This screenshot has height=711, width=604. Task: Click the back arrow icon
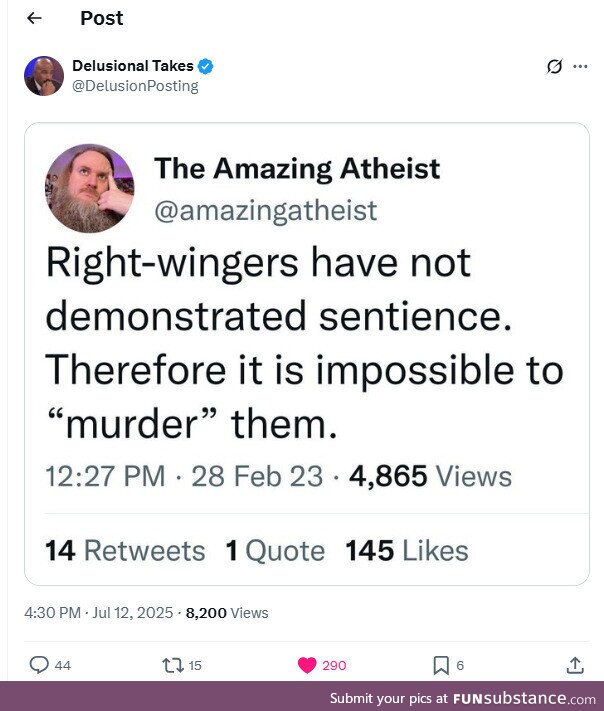[35, 18]
